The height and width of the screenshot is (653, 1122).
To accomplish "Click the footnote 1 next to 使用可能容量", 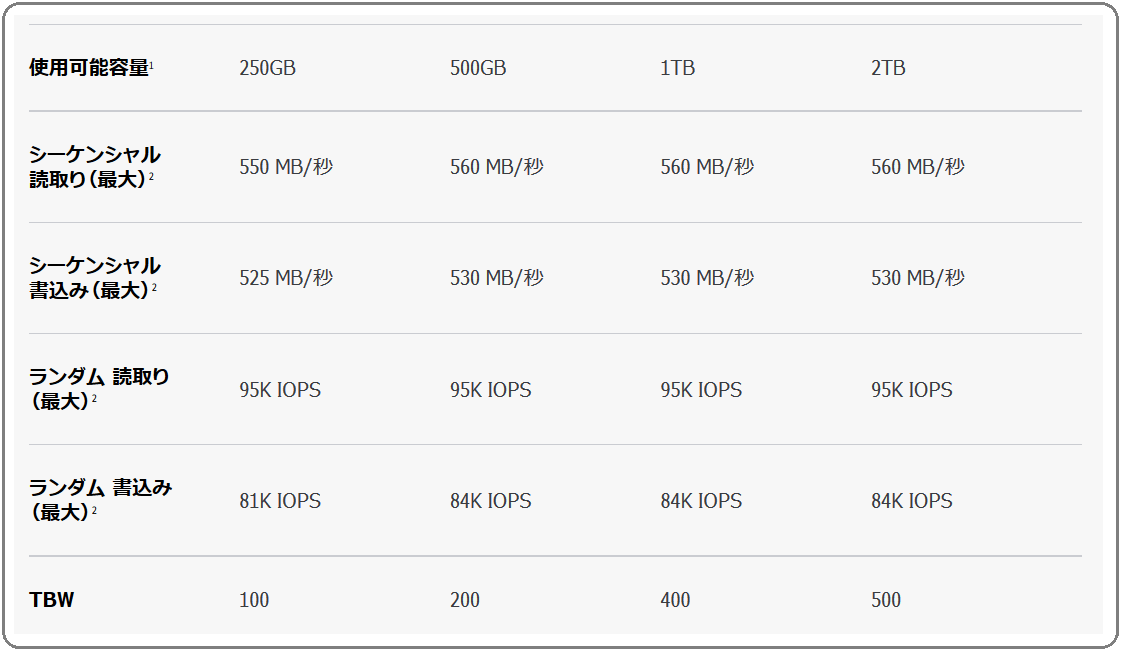I will (151, 66).
